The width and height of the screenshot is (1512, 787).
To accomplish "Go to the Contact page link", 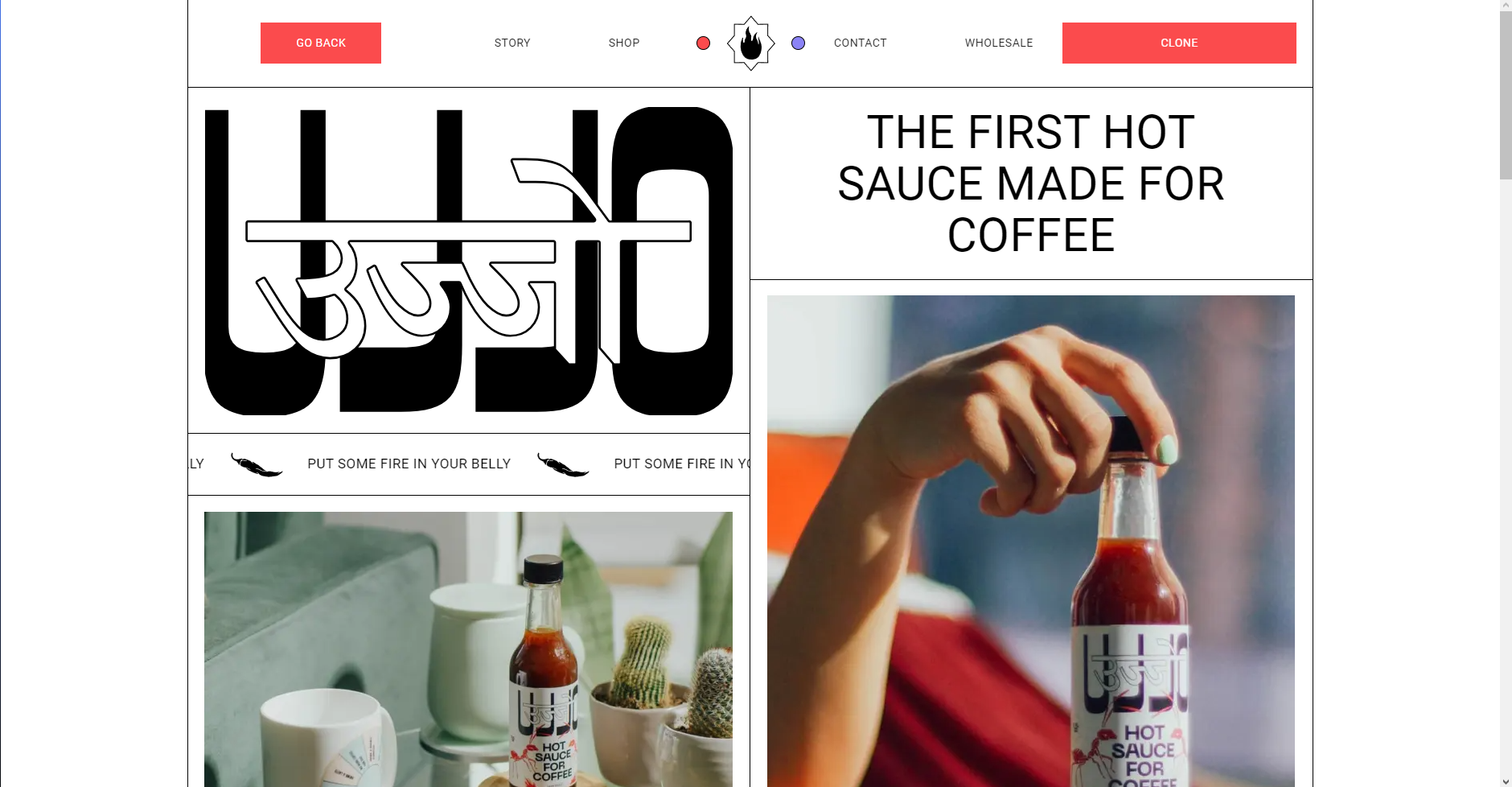I will click(860, 43).
